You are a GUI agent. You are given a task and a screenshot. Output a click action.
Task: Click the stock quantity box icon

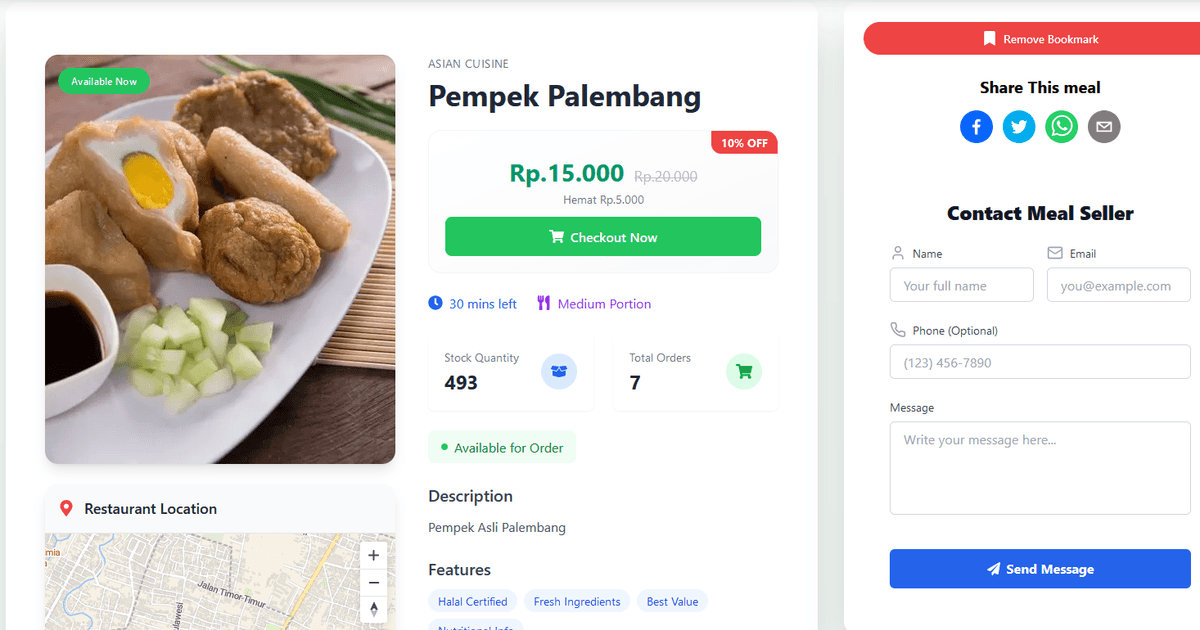click(x=559, y=372)
